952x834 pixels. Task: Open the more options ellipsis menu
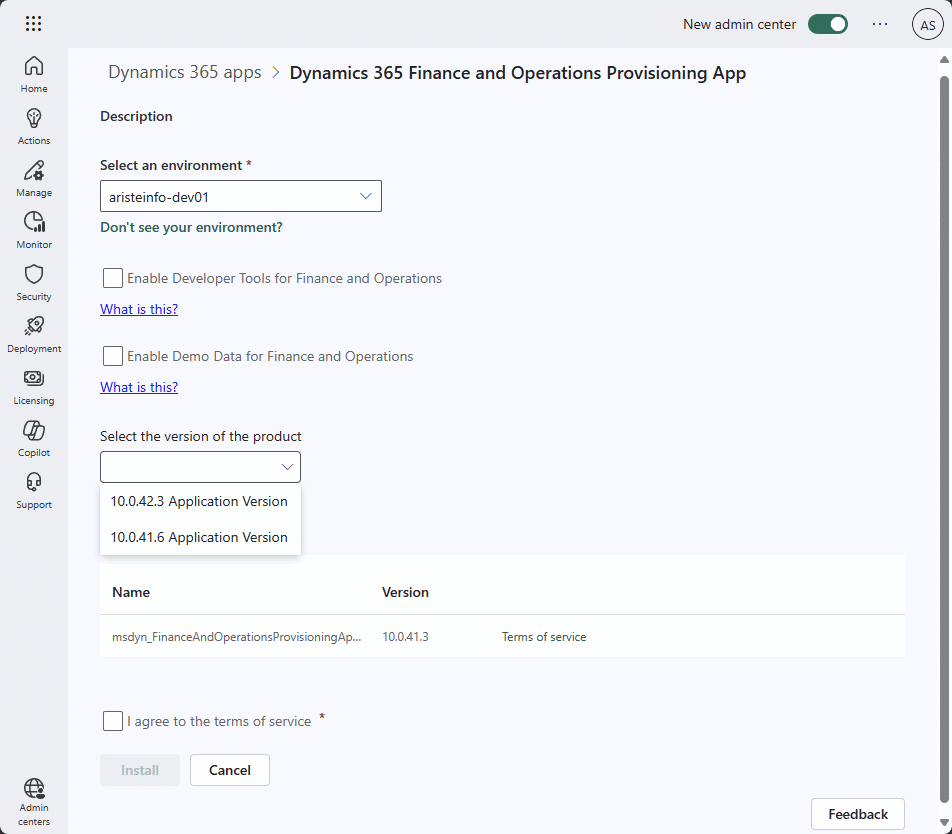point(879,23)
